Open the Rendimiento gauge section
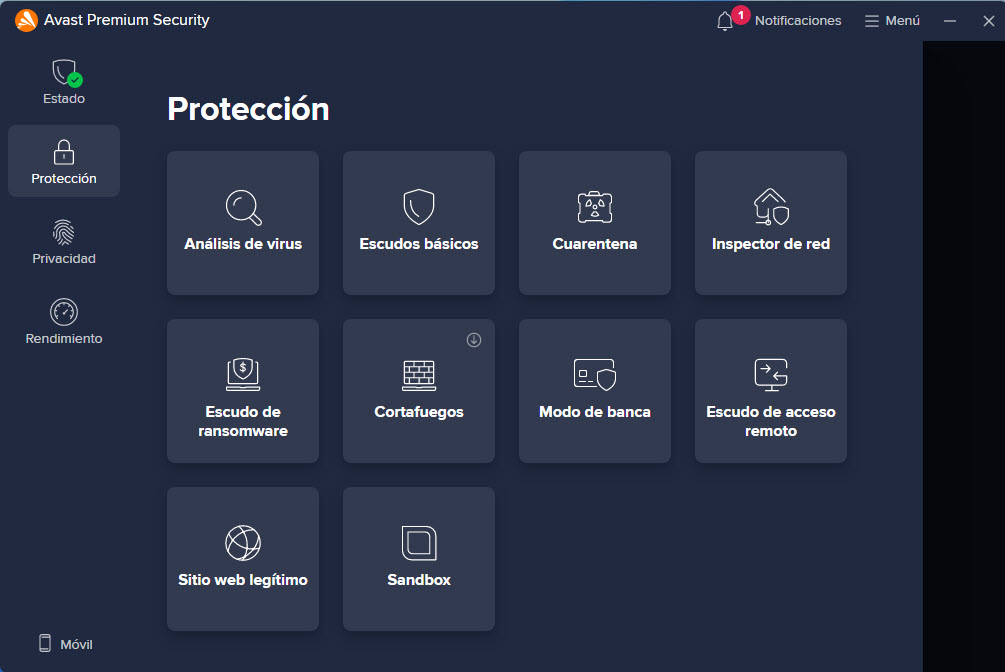1005x672 pixels. click(64, 322)
